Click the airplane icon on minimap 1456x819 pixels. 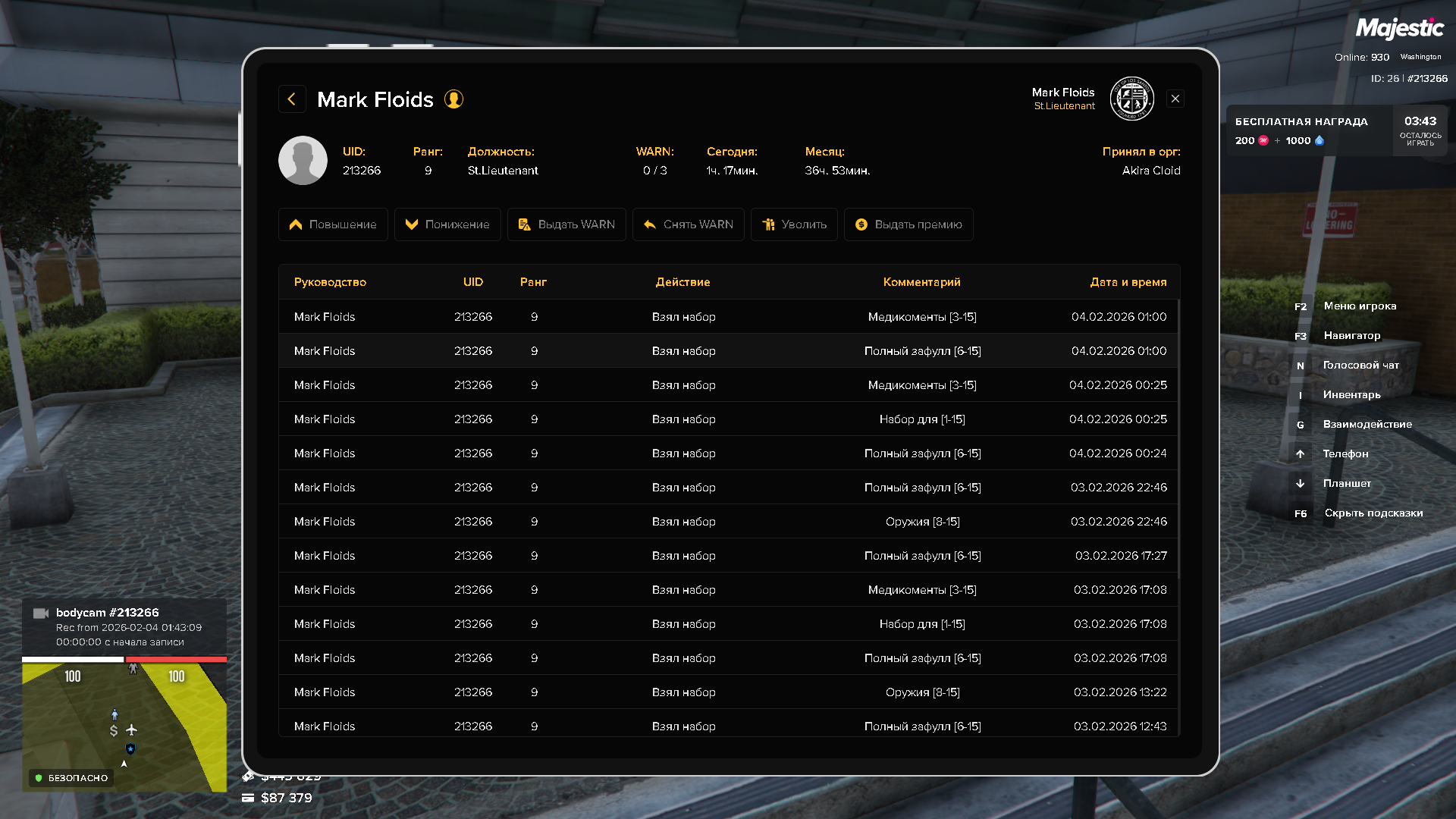[132, 730]
